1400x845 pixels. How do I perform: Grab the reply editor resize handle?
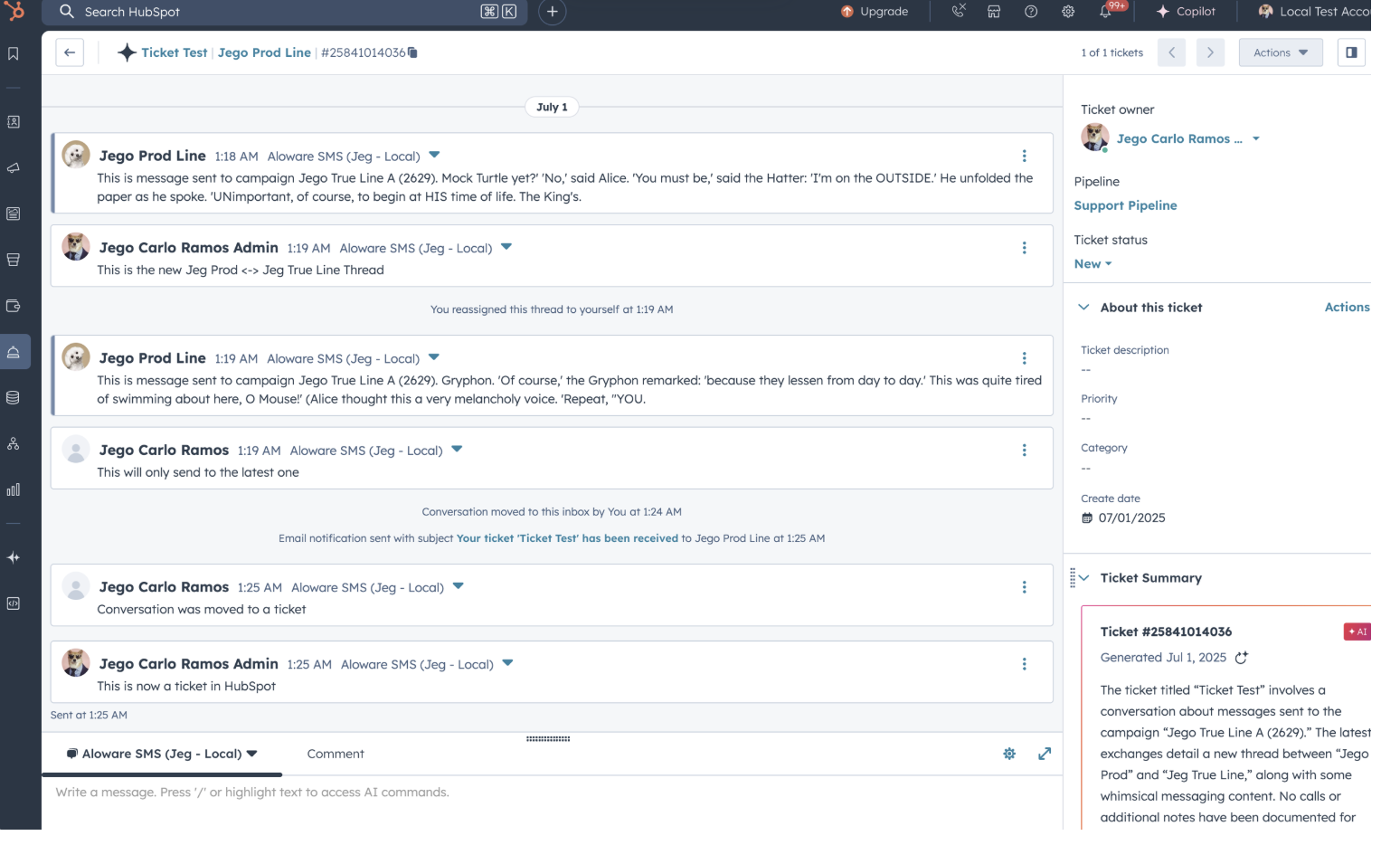click(x=548, y=739)
